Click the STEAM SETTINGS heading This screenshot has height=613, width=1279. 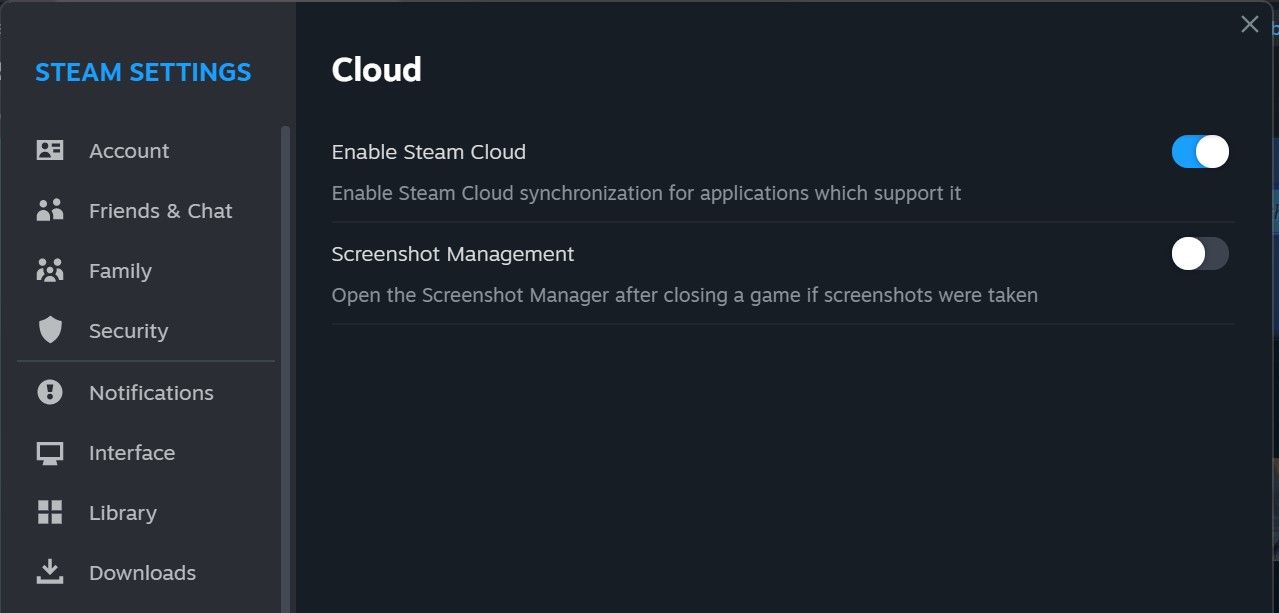[143, 71]
